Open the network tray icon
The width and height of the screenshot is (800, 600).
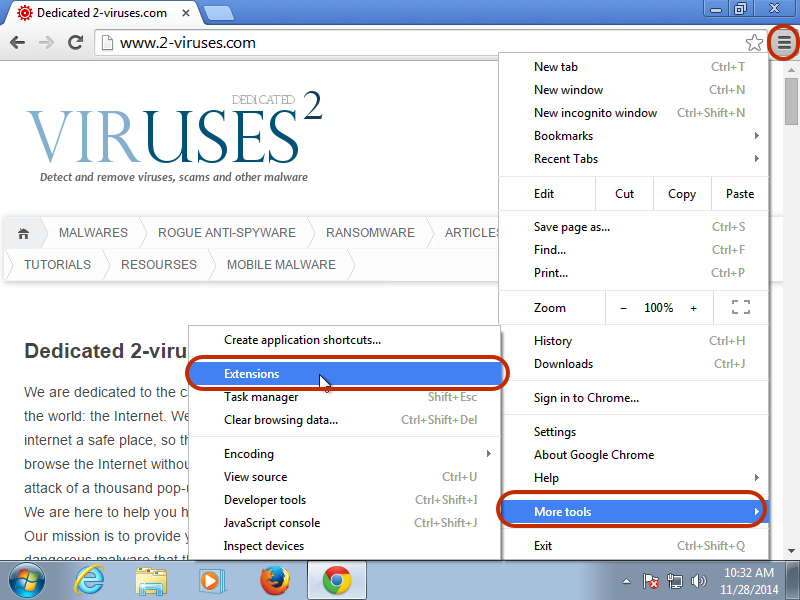674,581
